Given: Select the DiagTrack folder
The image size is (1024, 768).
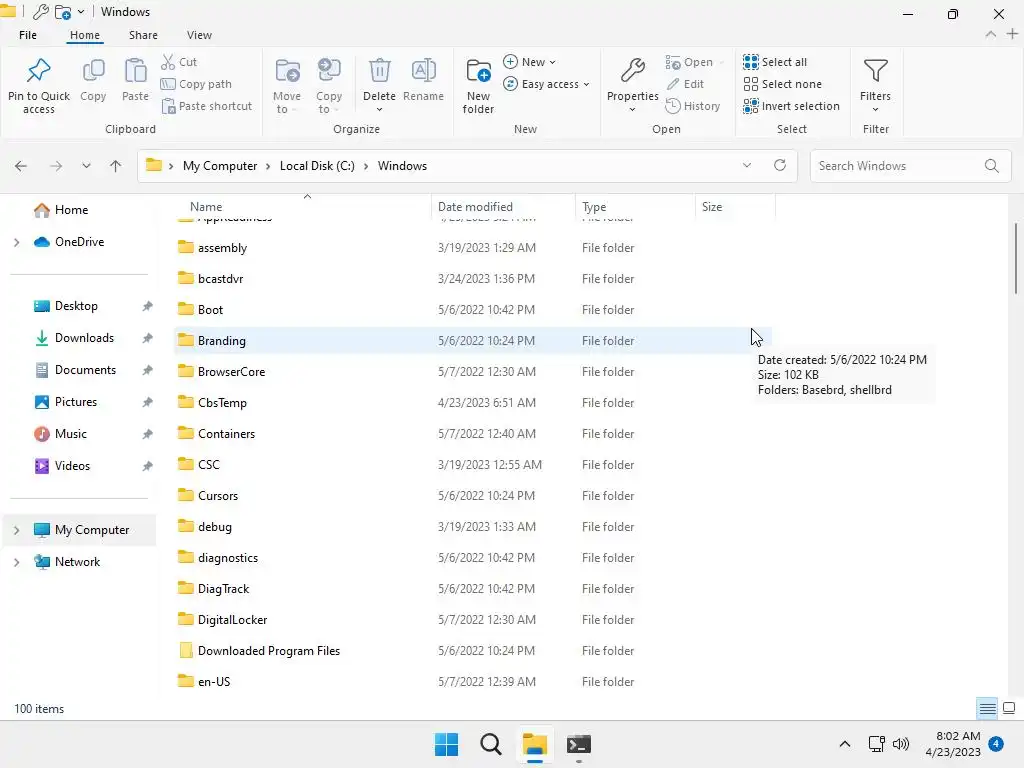Looking at the screenshot, I should (473, 588).
